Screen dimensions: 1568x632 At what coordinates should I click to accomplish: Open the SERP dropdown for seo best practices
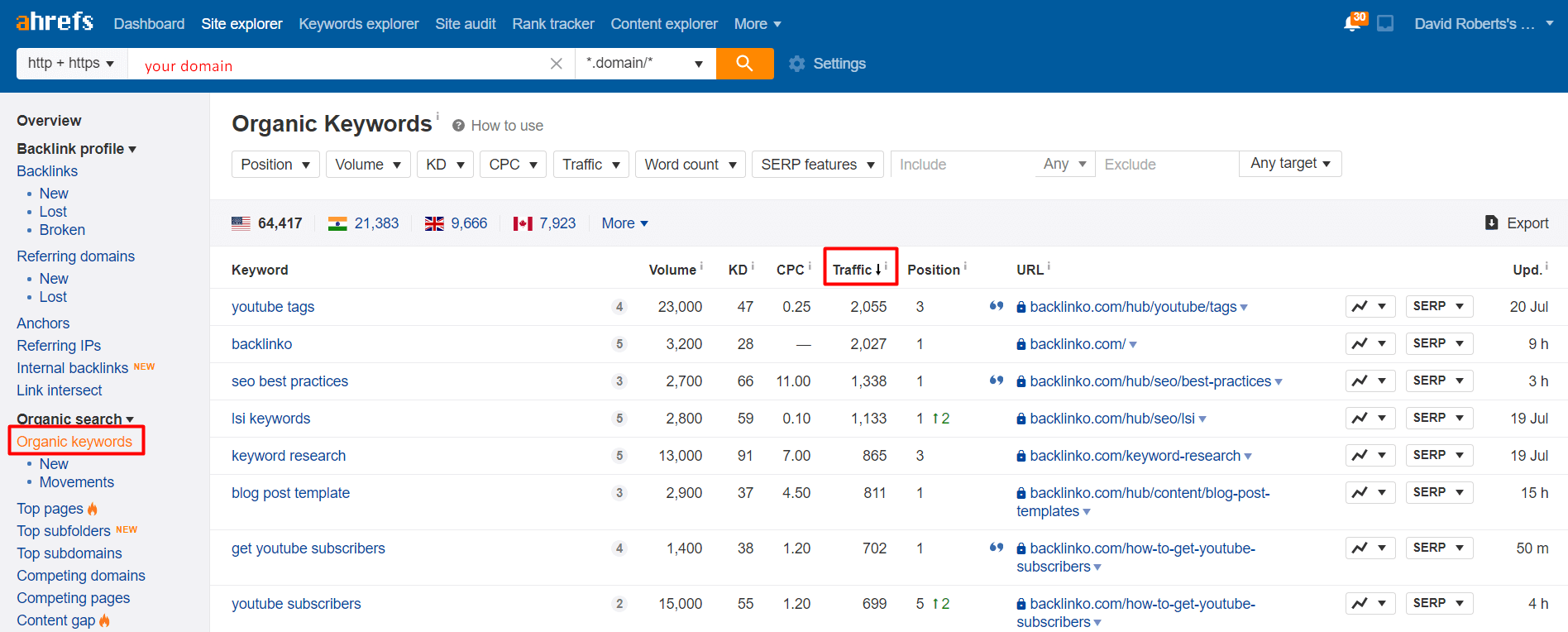[x=1439, y=381]
